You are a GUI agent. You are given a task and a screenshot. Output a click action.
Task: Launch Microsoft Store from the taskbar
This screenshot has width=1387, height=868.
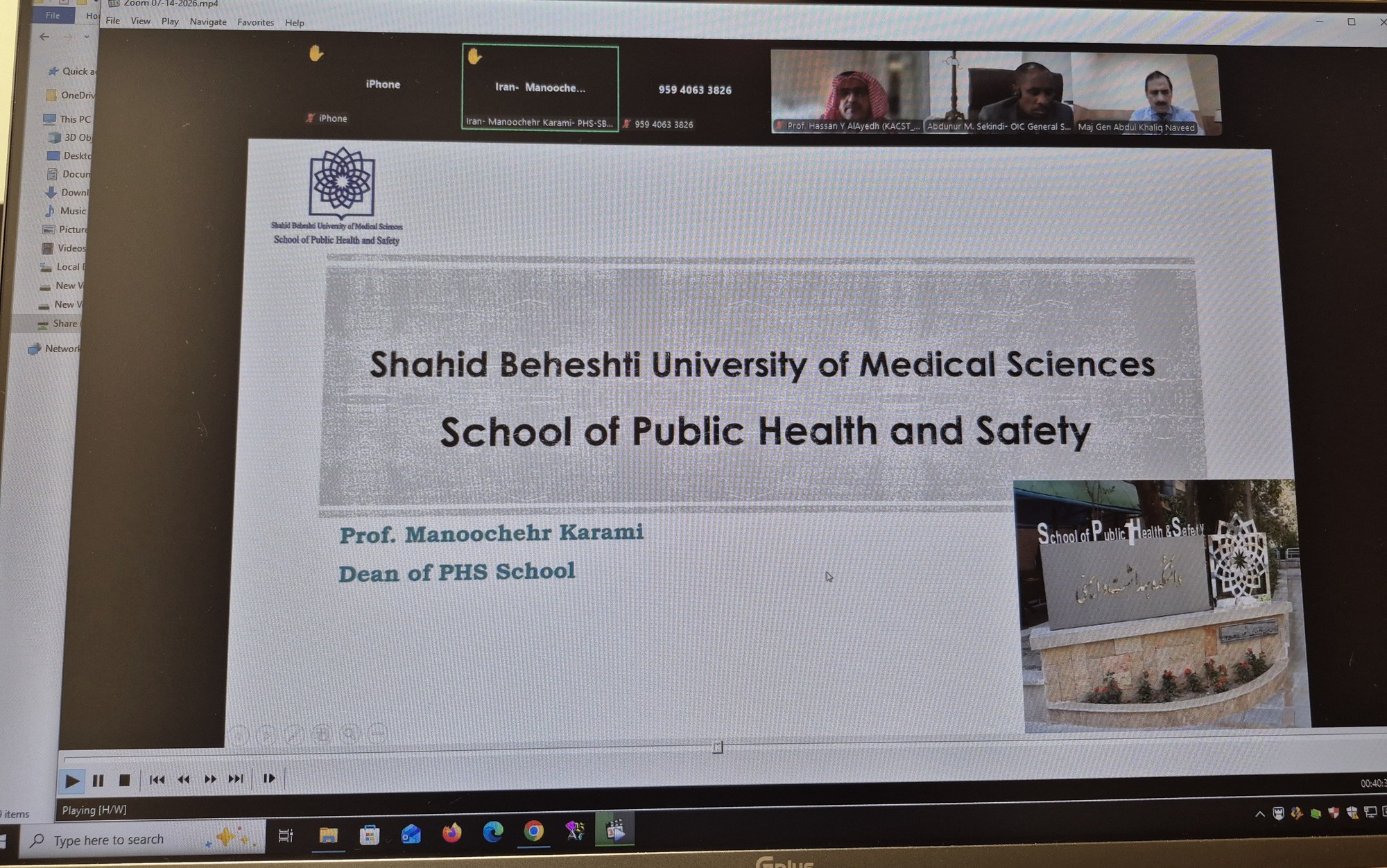(x=369, y=834)
